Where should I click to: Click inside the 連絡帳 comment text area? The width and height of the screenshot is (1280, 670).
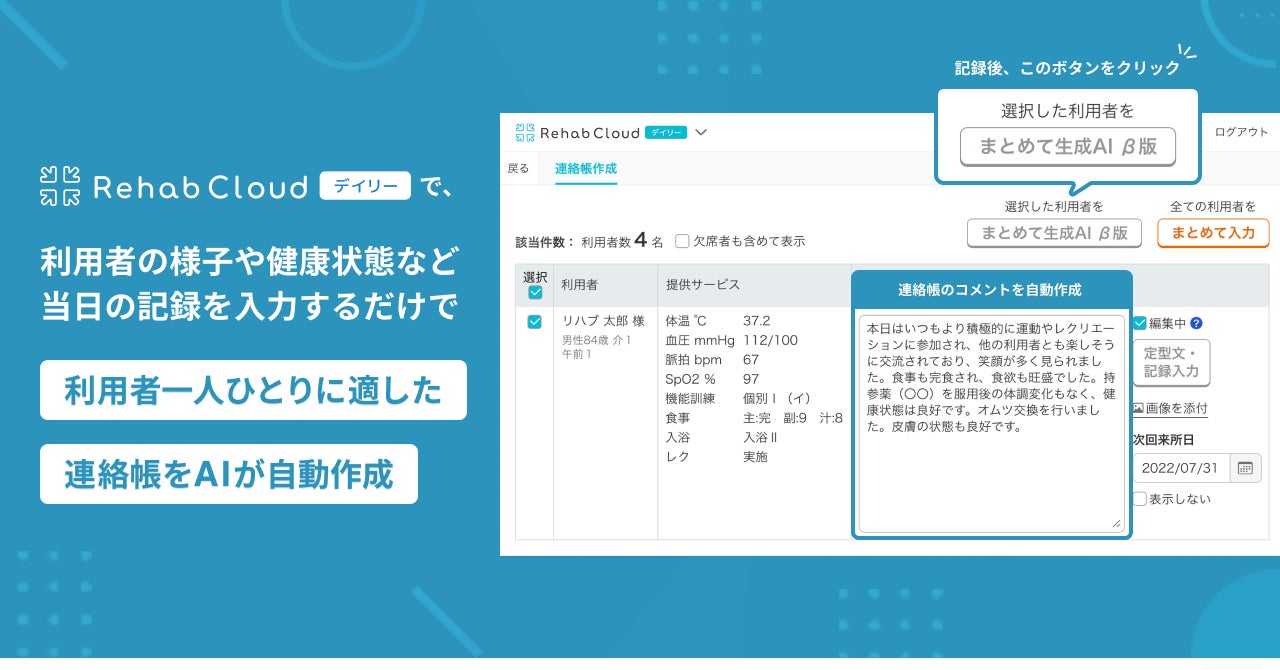pyautogui.click(x=991, y=423)
